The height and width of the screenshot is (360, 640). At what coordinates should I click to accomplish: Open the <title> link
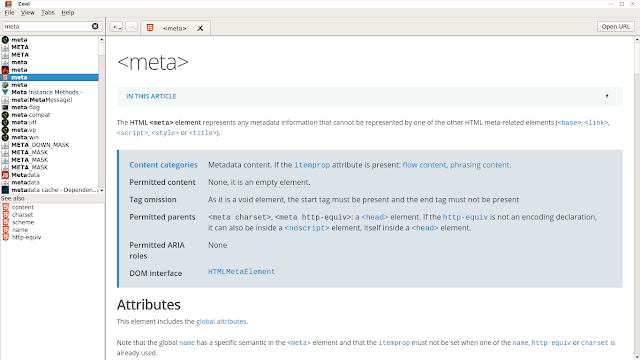coord(202,133)
